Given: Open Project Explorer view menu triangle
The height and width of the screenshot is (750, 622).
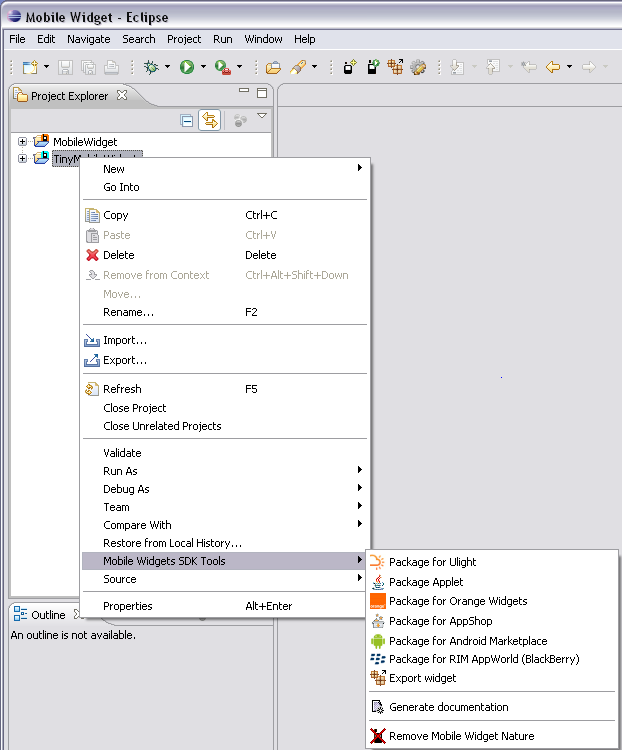Looking at the screenshot, I should (x=262, y=116).
